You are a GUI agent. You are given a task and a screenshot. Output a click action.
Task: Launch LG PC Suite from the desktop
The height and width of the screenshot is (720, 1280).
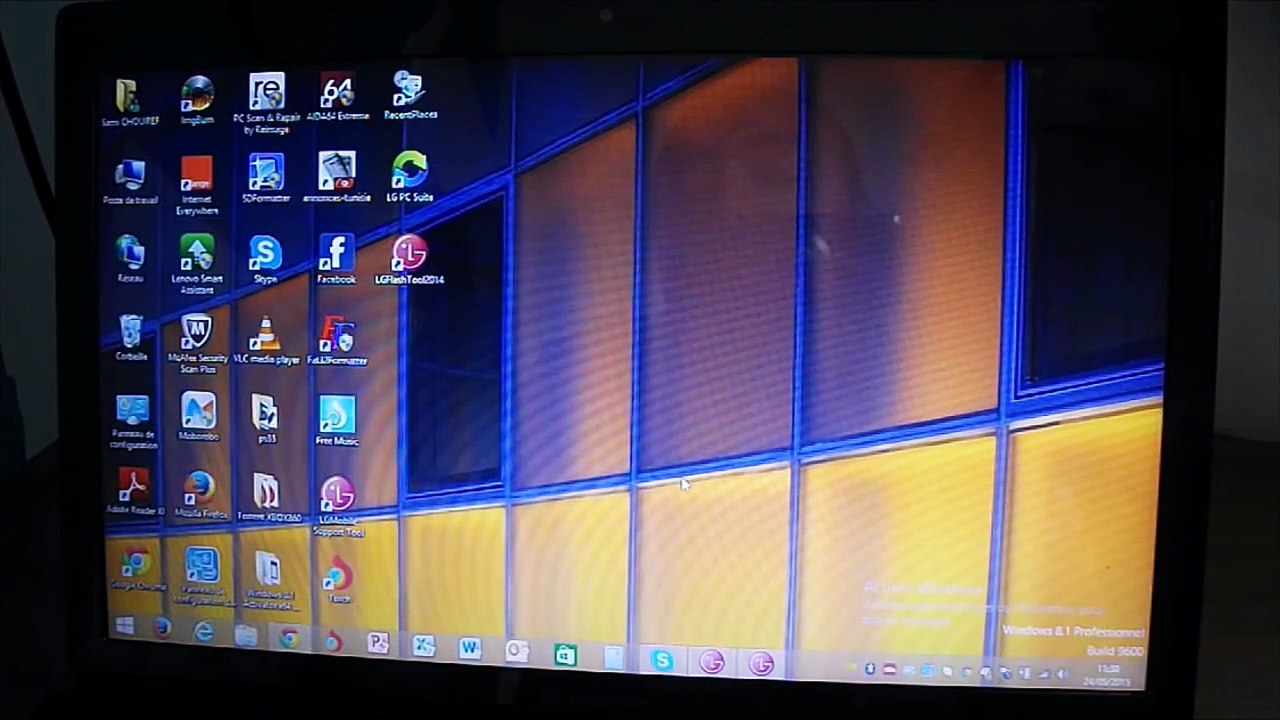pos(410,176)
